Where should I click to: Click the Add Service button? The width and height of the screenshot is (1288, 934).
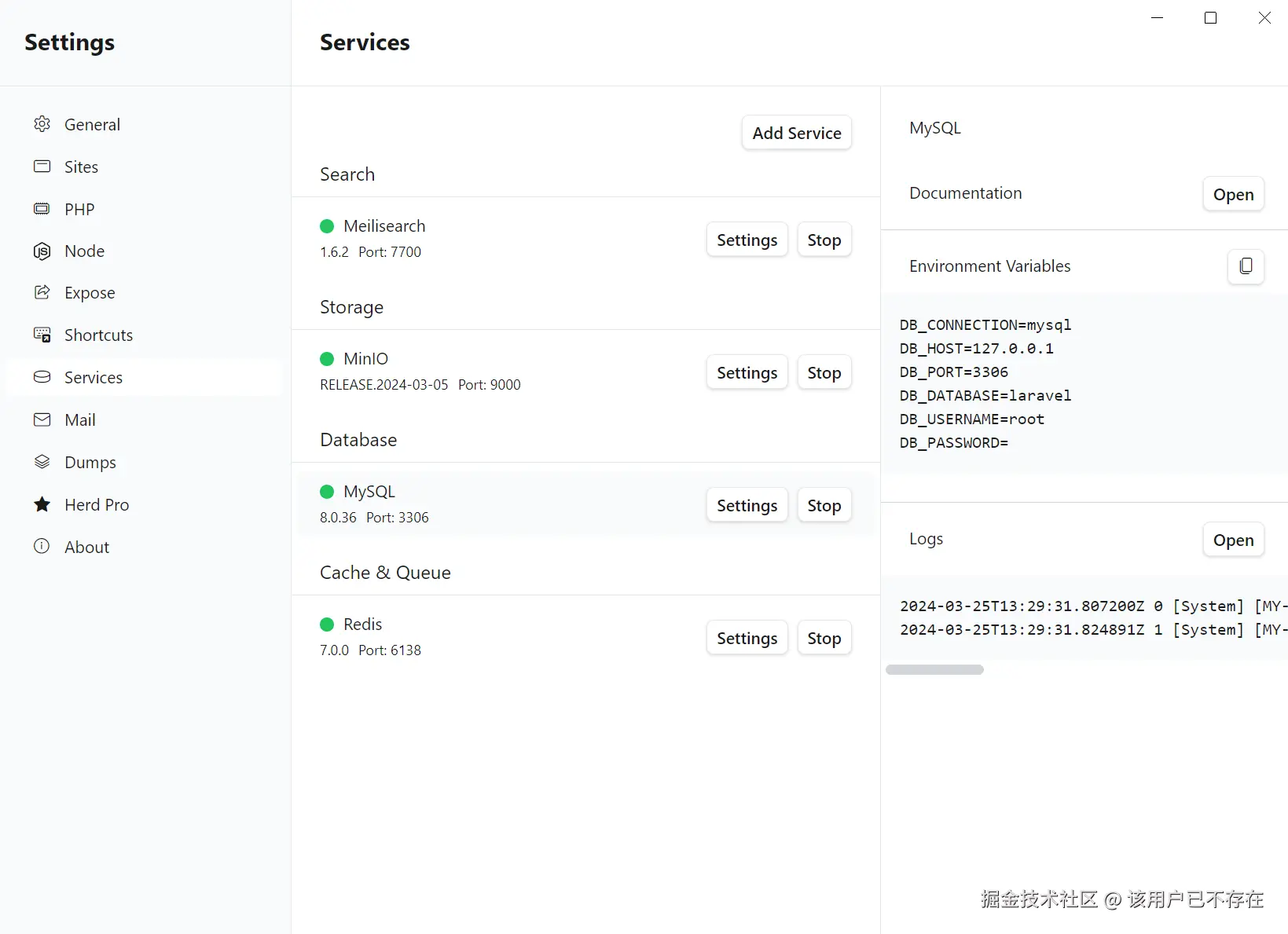(796, 134)
